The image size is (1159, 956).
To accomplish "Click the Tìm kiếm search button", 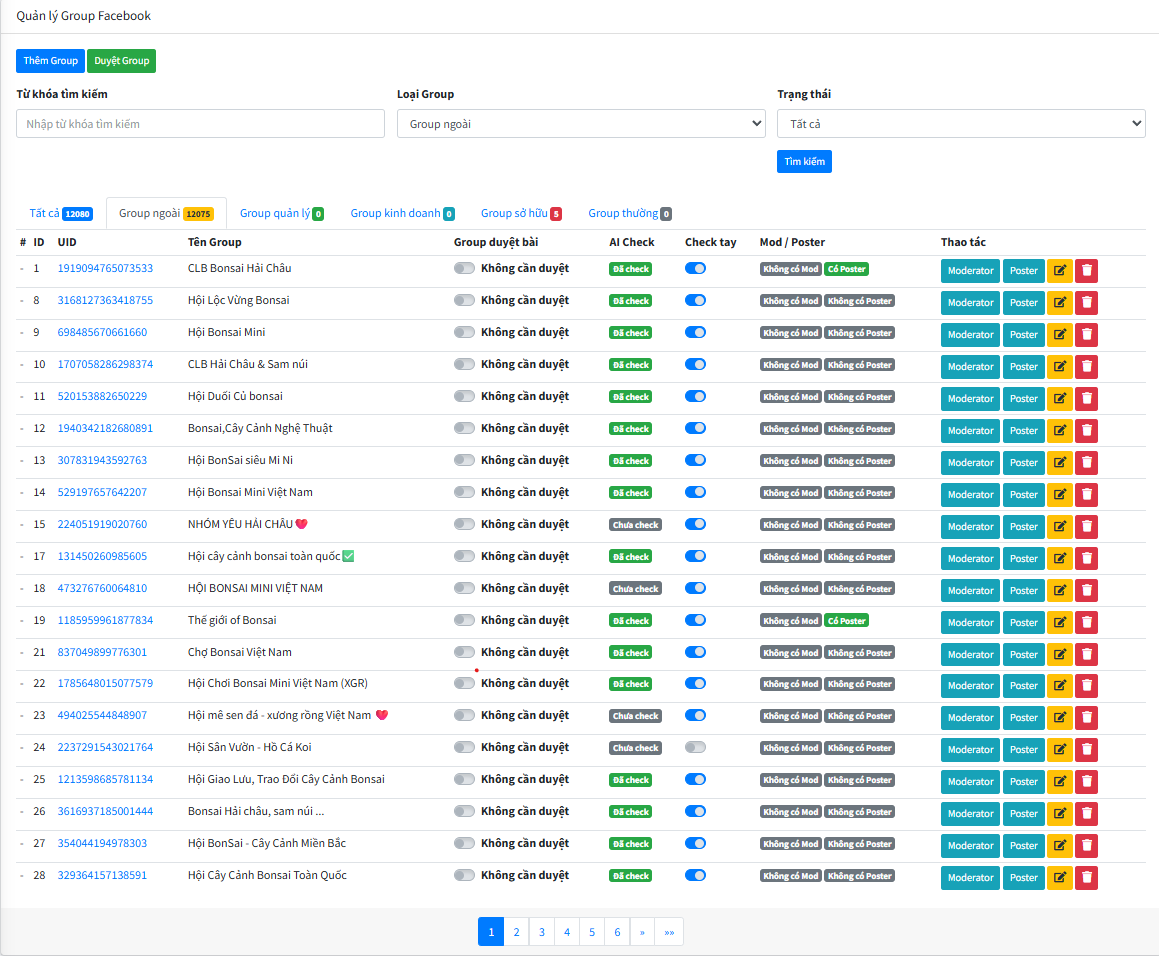I will coord(804,161).
